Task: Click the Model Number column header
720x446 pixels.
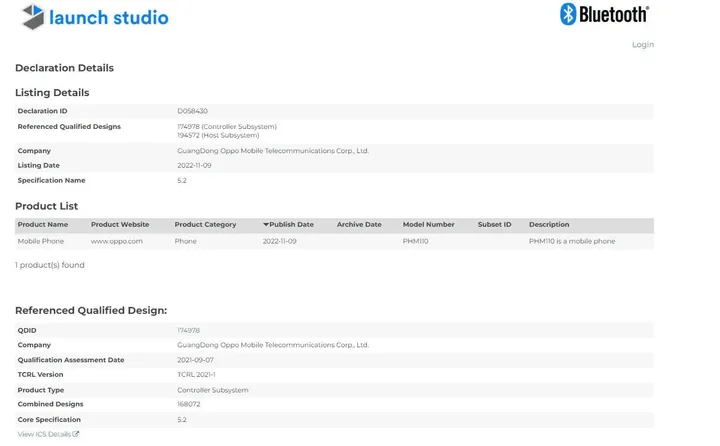Action: tap(428, 225)
